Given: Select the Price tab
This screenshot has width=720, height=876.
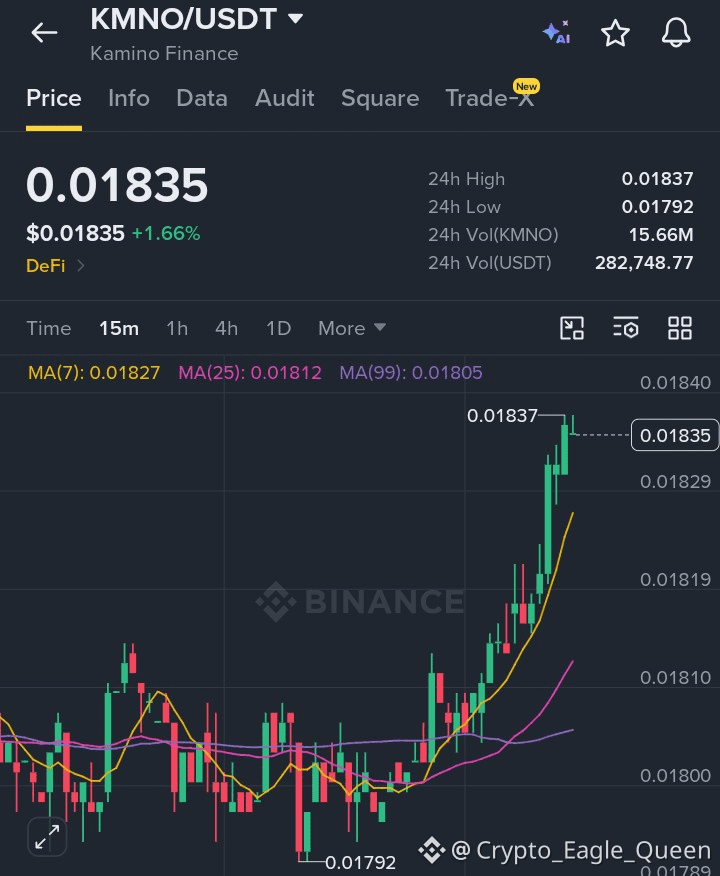Looking at the screenshot, I should point(54,98).
